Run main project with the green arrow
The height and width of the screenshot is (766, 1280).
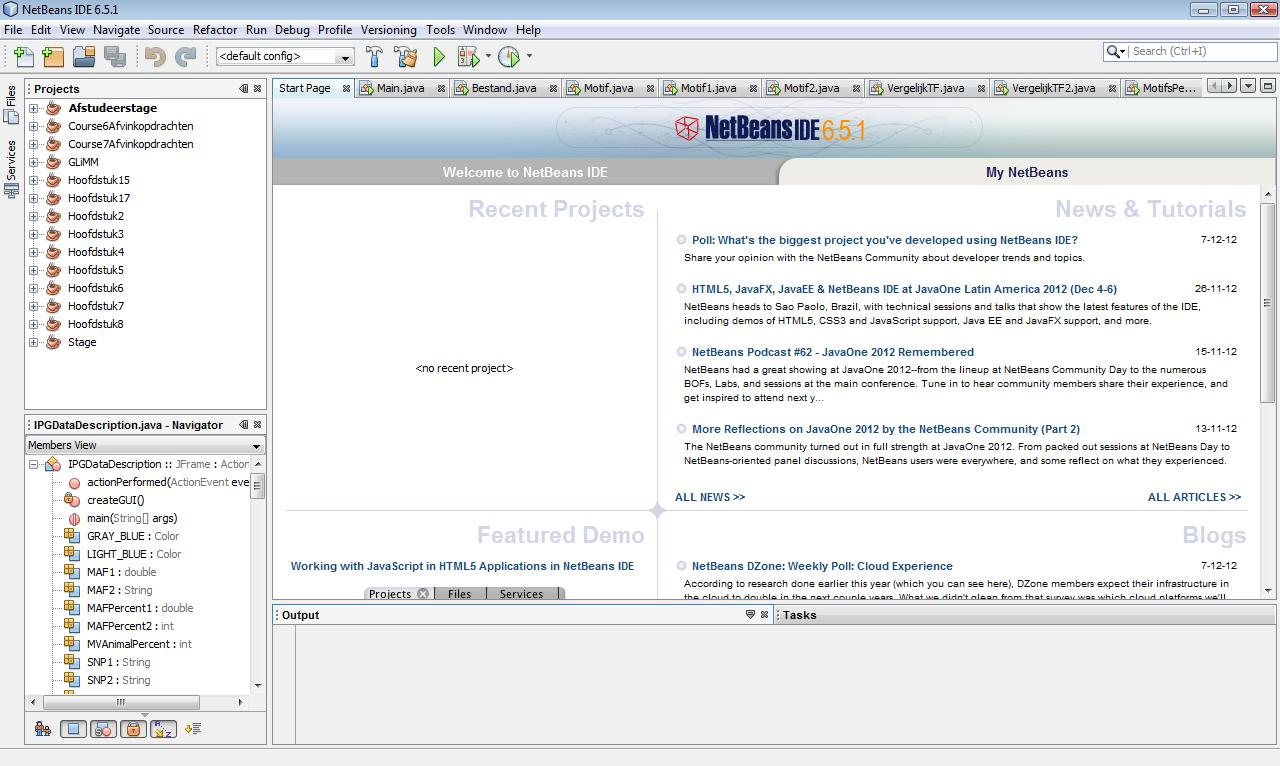(x=438, y=57)
